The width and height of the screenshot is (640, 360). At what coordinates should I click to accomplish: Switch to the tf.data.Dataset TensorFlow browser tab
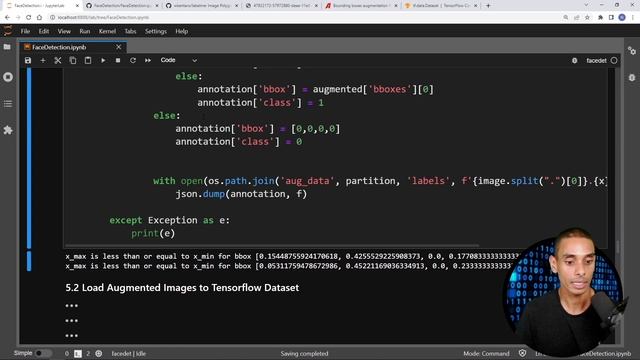click(x=441, y=6)
